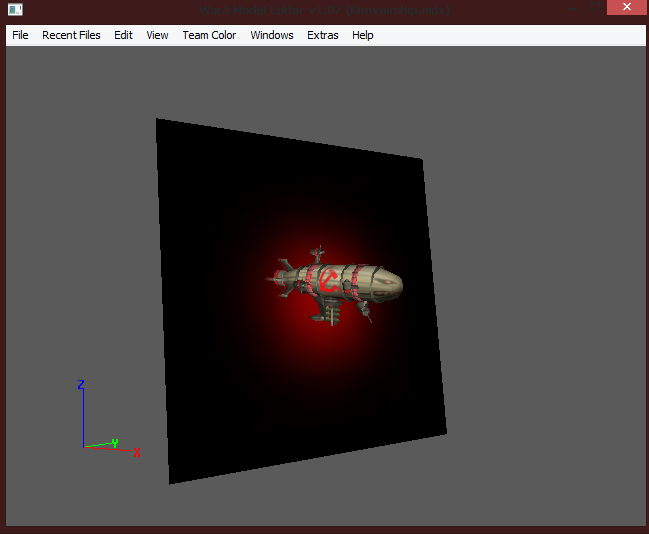The height and width of the screenshot is (534, 649).
Task: Open the Edit menu
Action: (123, 35)
